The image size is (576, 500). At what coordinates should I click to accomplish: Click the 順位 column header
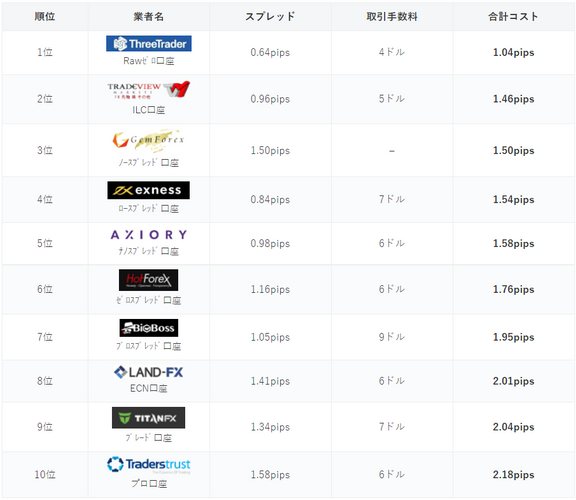pos(45,17)
